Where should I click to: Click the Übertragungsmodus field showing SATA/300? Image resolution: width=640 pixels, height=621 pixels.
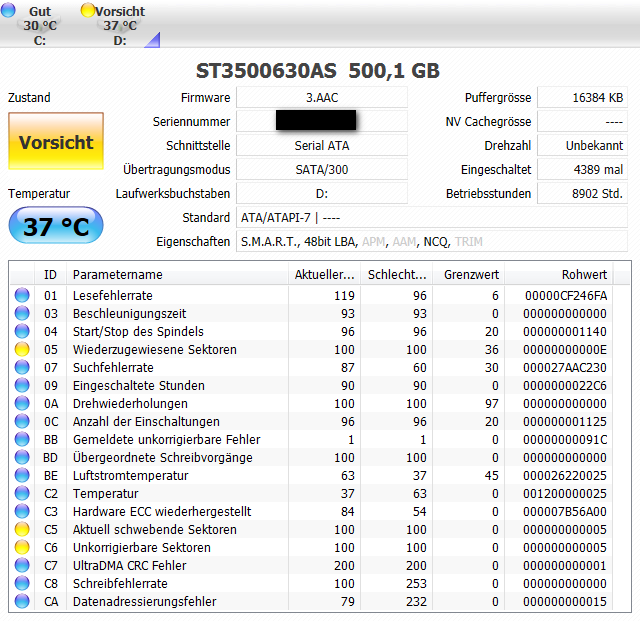point(322,169)
